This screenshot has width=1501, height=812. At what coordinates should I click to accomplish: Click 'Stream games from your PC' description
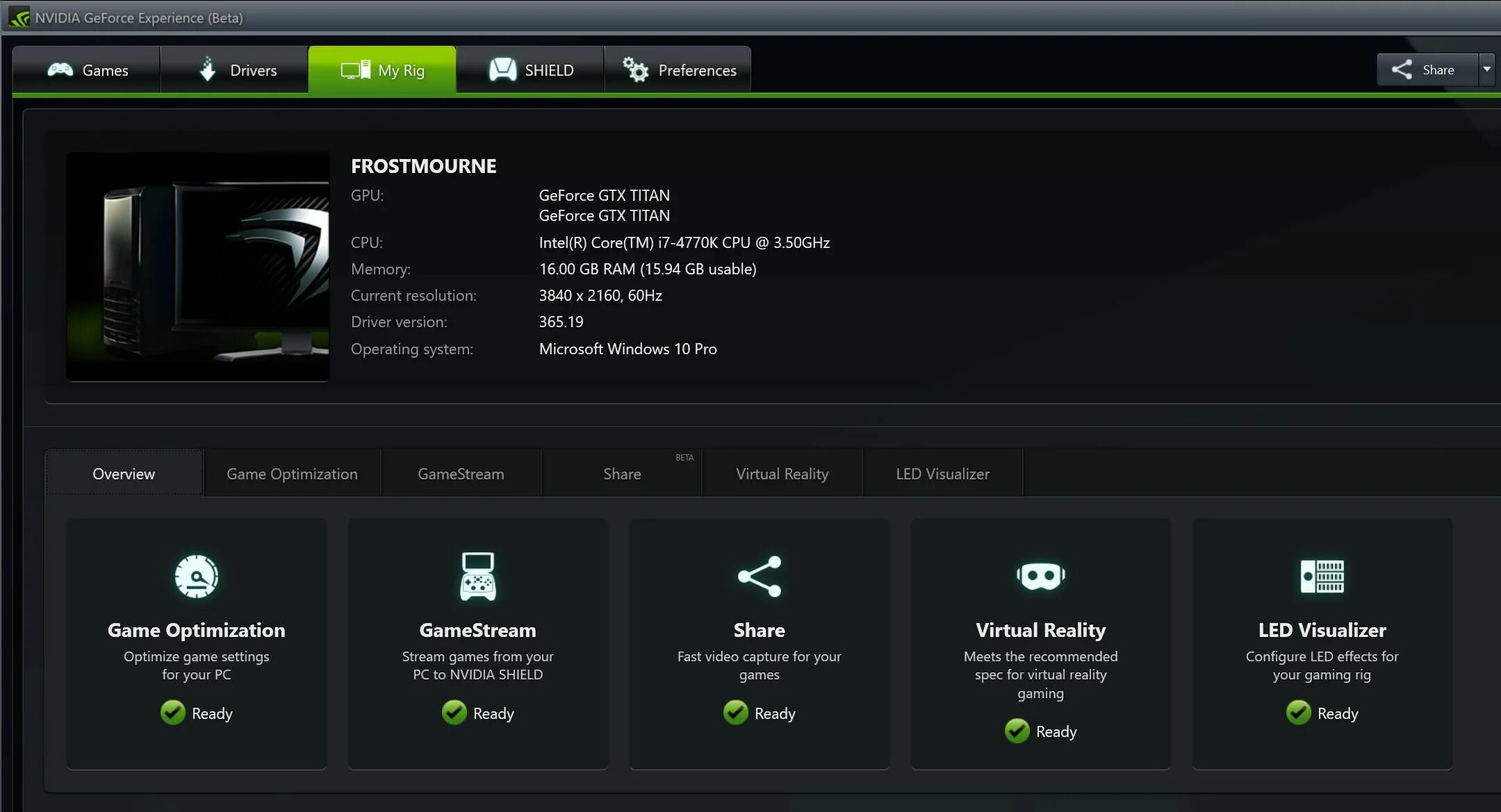tap(478, 665)
